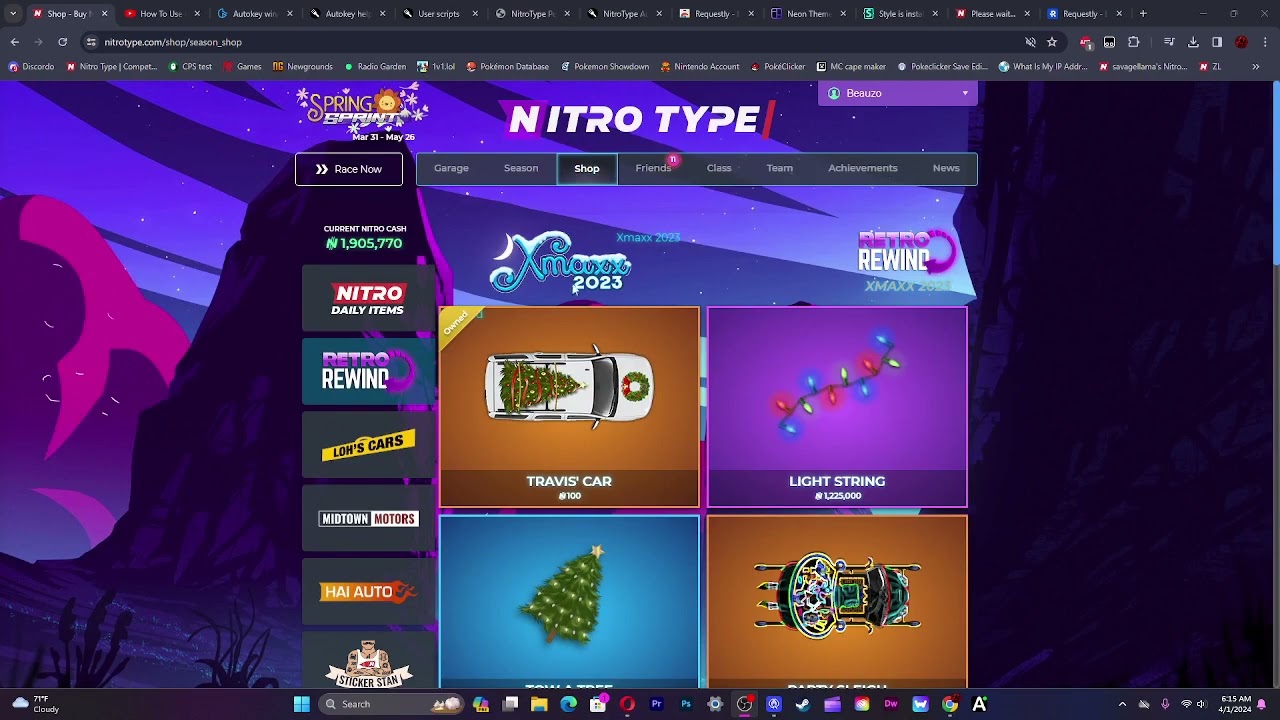Open Steam from taskbar
The width and height of the screenshot is (1280, 720).
click(802, 704)
